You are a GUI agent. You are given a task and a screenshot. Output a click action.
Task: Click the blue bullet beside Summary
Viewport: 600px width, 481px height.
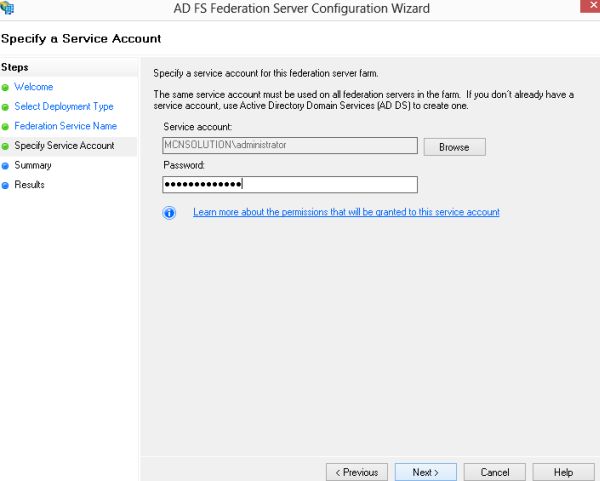(x=5, y=166)
